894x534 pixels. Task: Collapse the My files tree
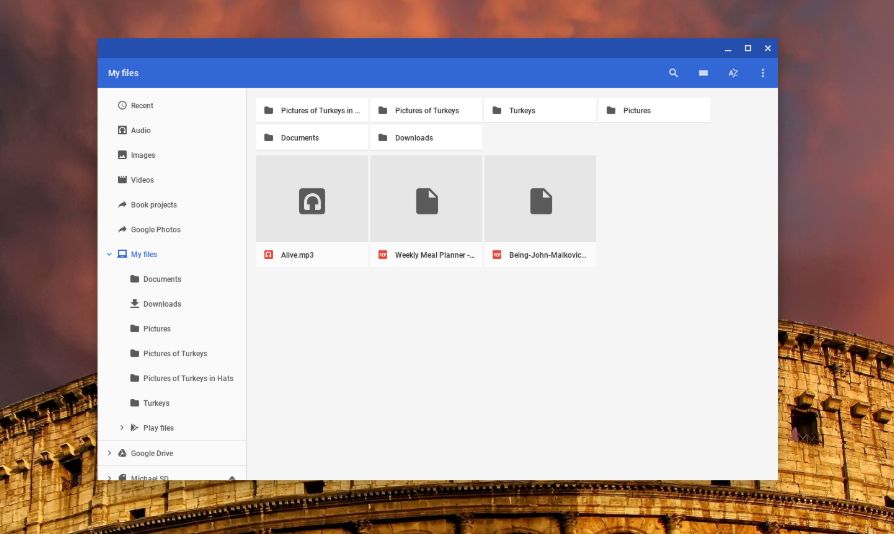click(109, 254)
